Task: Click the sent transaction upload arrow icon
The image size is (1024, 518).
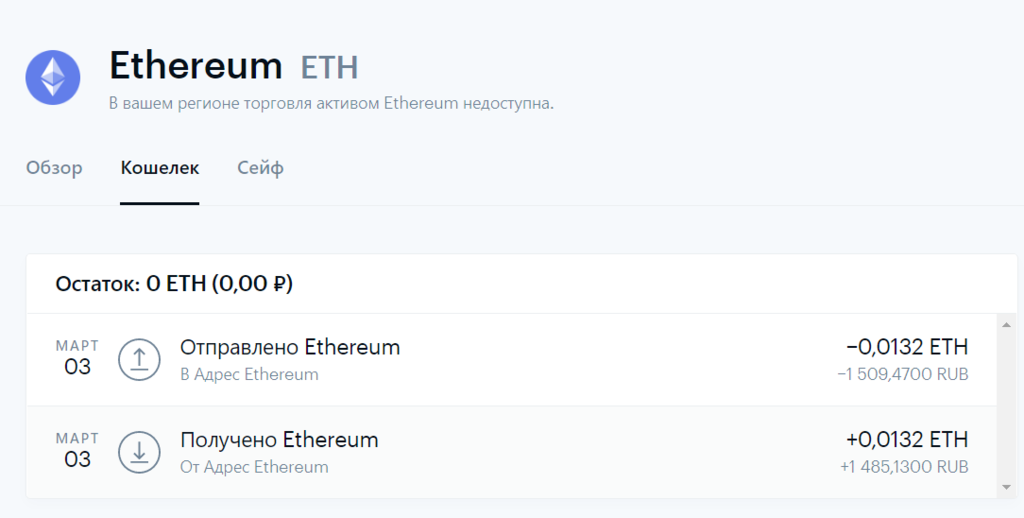Action: coord(139,359)
